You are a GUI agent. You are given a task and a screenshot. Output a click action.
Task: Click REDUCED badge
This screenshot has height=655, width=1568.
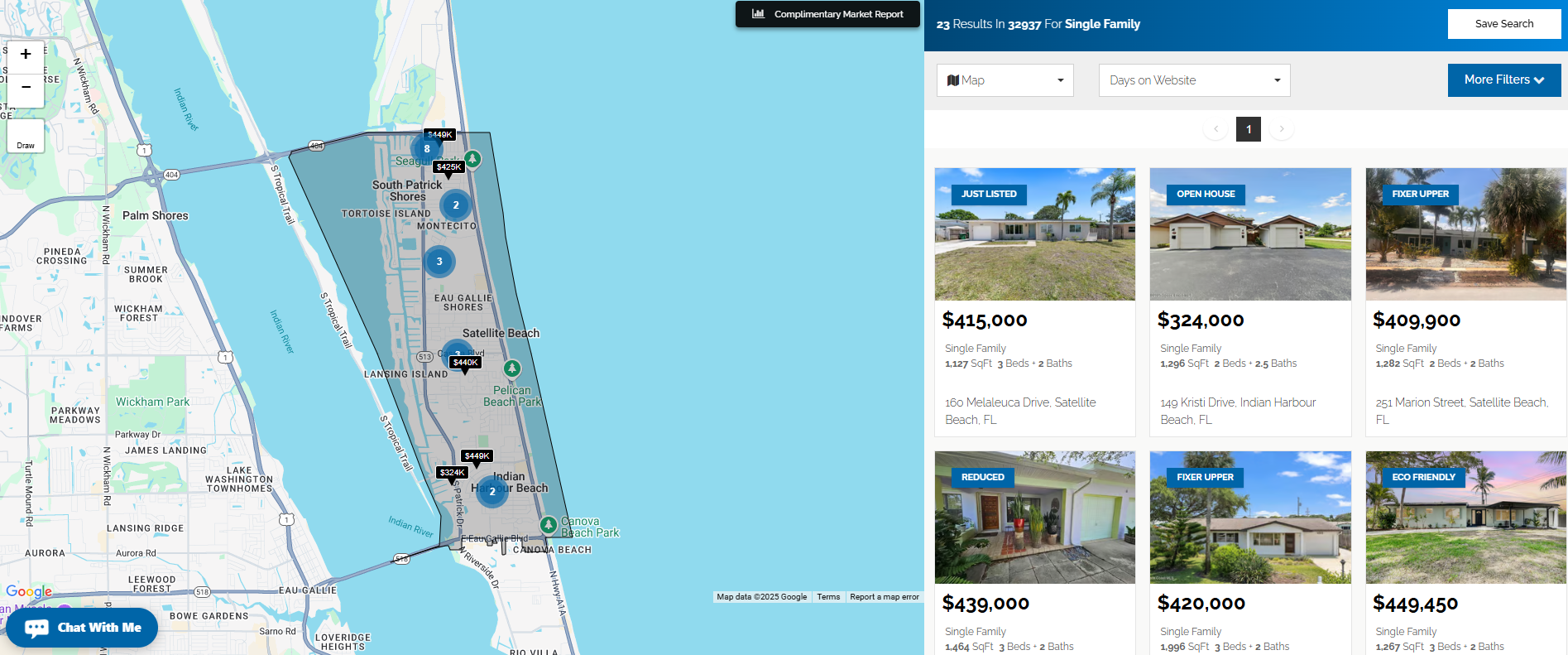[983, 478]
